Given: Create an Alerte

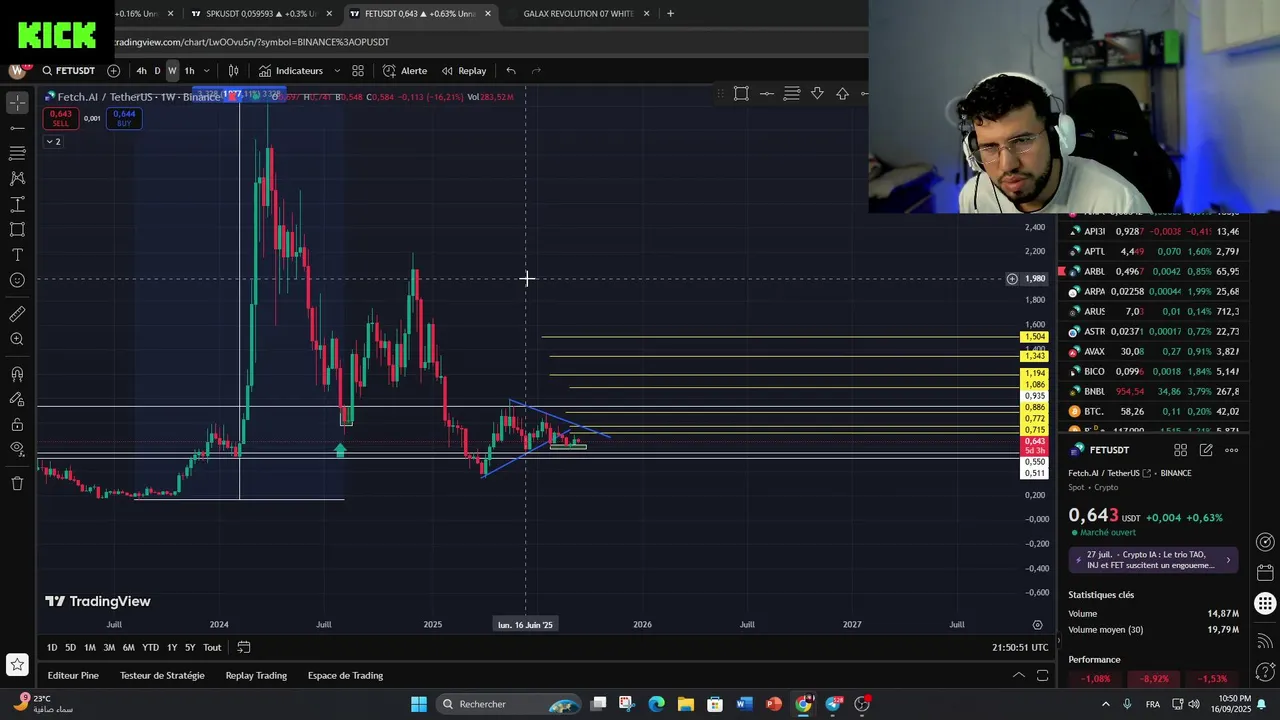Looking at the screenshot, I should pyautogui.click(x=405, y=71).
